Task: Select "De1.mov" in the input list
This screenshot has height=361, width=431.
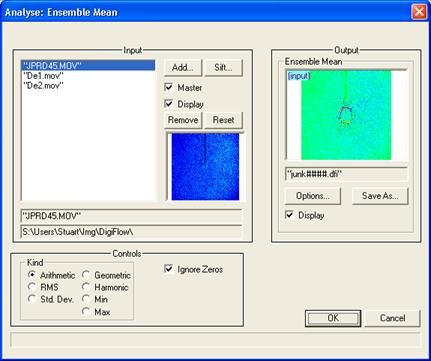Action: (43, 76)
